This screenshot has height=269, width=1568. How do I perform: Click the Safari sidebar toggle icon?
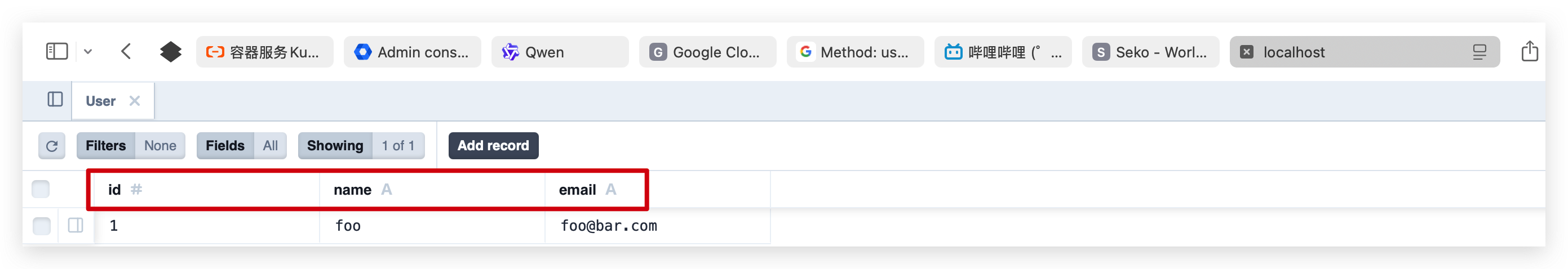tap(57, 52)
